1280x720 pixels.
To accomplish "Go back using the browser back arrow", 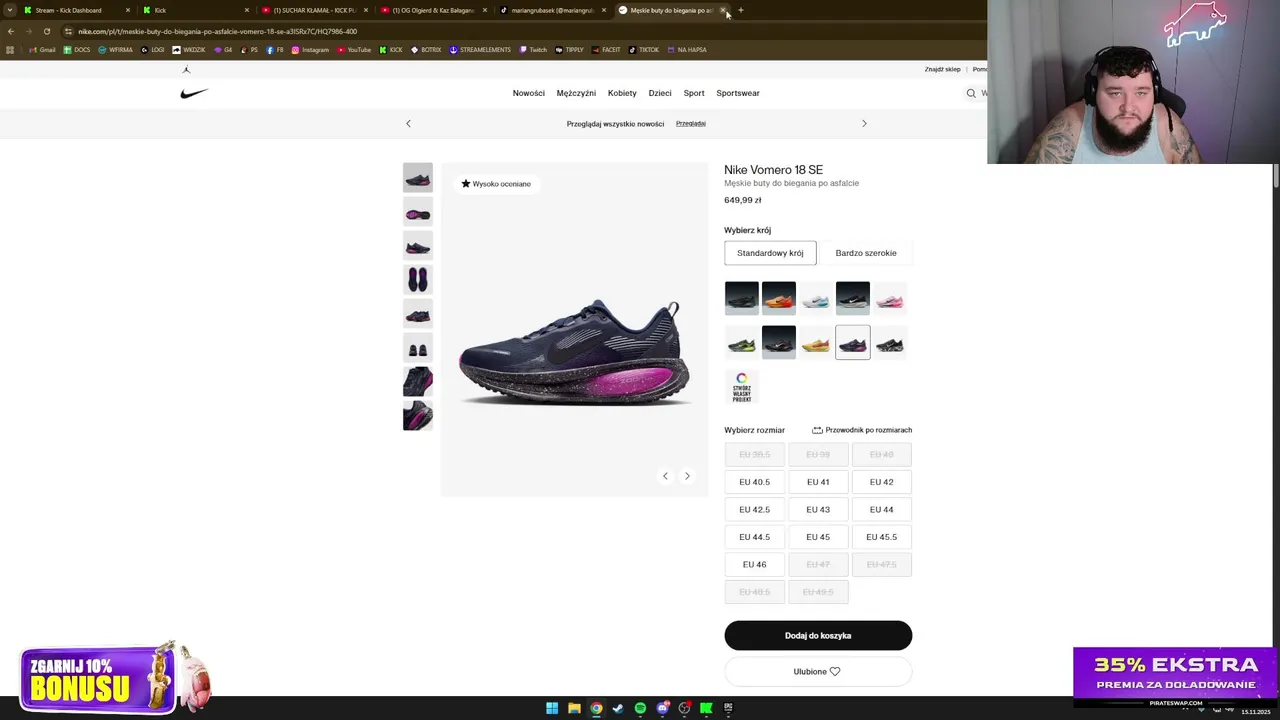I will click(11, 31).
